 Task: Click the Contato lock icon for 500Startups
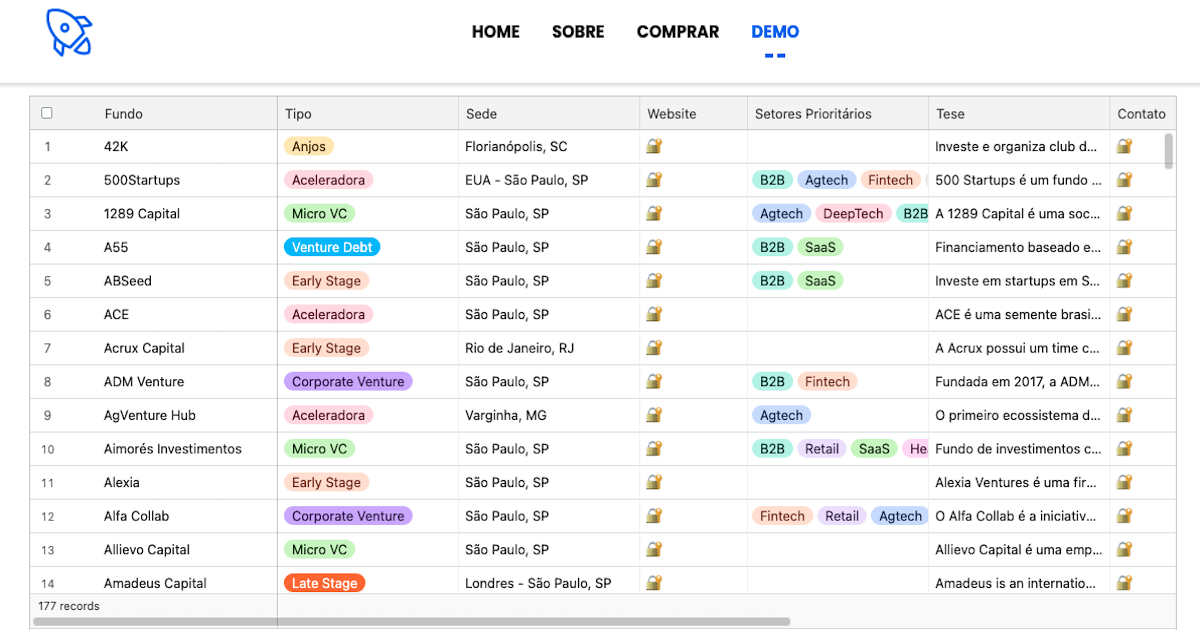1124,180
